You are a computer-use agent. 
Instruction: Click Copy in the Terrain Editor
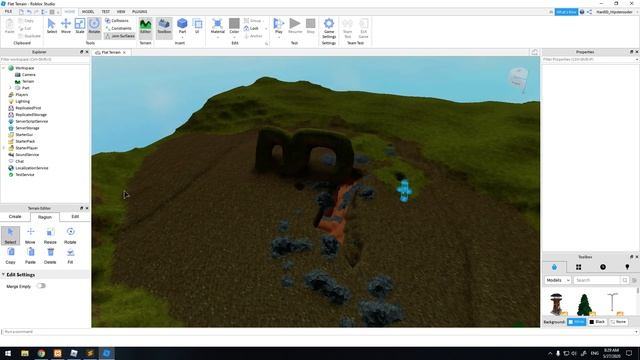point(10,256)
